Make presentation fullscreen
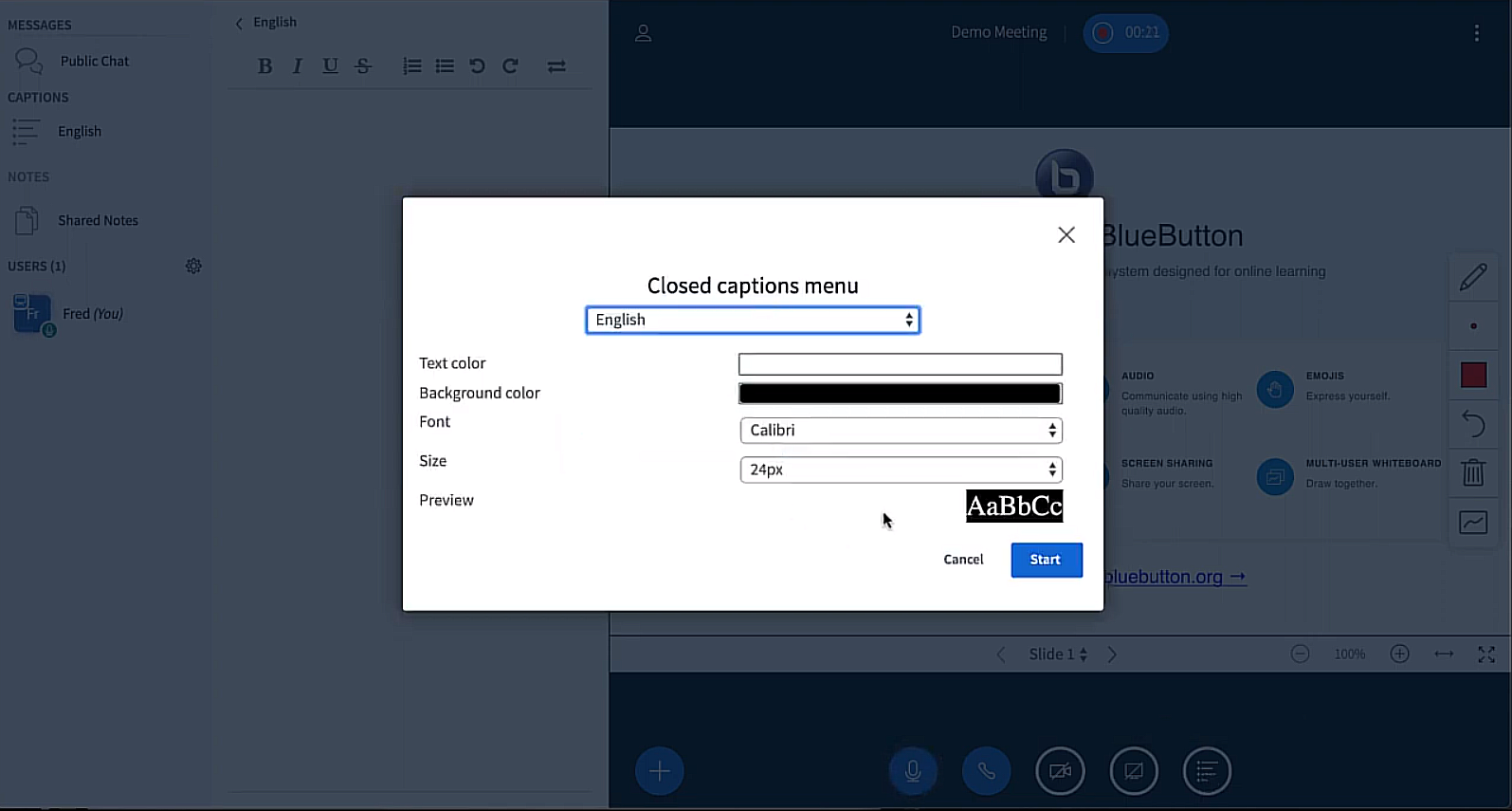This screenshot has height=811, width=1512. 1486,654
